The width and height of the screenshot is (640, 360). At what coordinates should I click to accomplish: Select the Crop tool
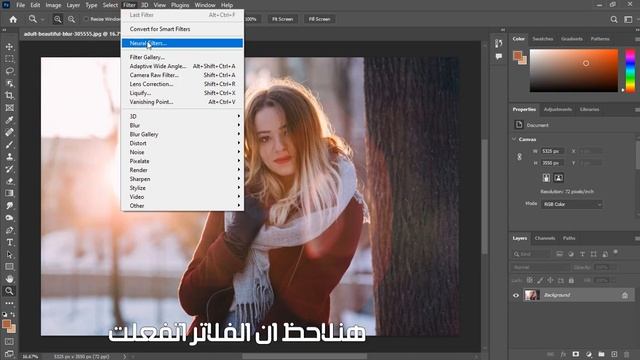pos(9,96)
